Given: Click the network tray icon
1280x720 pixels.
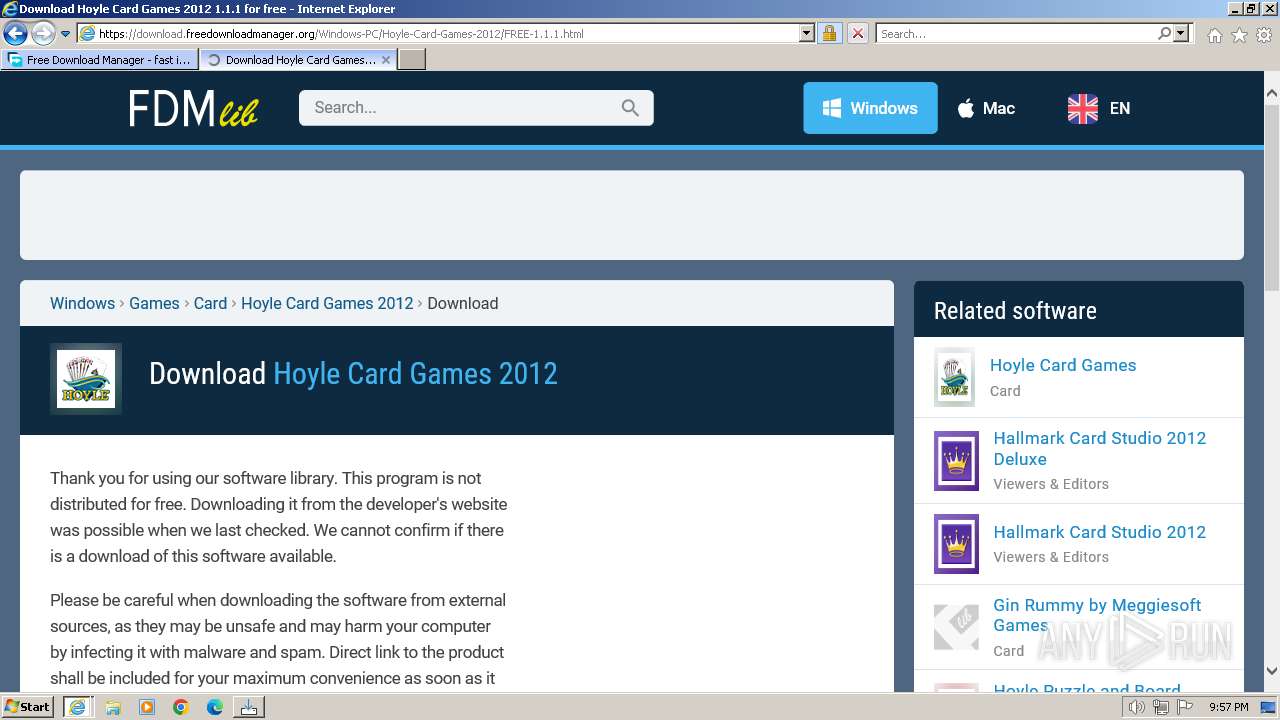Looking at the screenshot, I should [x=1160, y=707].
